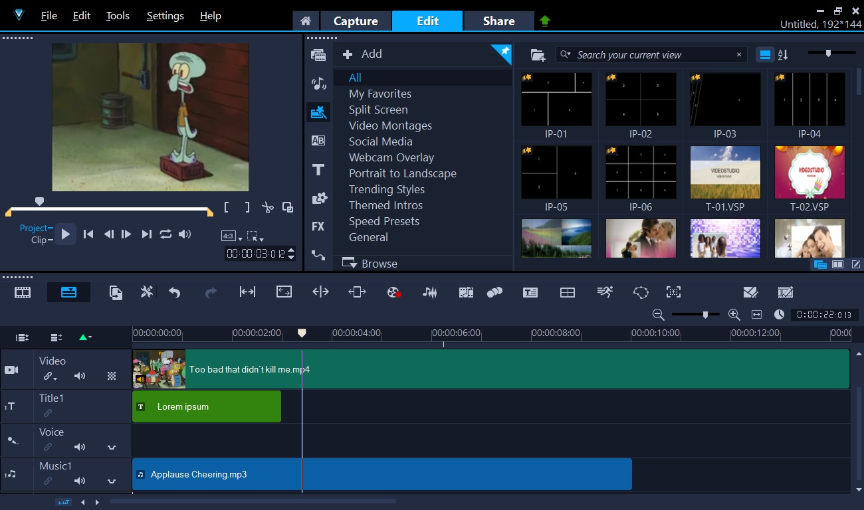The width and height of the screenshot is (864, 510).
Task: Jump to the start of project
Action: coord(88,234)
